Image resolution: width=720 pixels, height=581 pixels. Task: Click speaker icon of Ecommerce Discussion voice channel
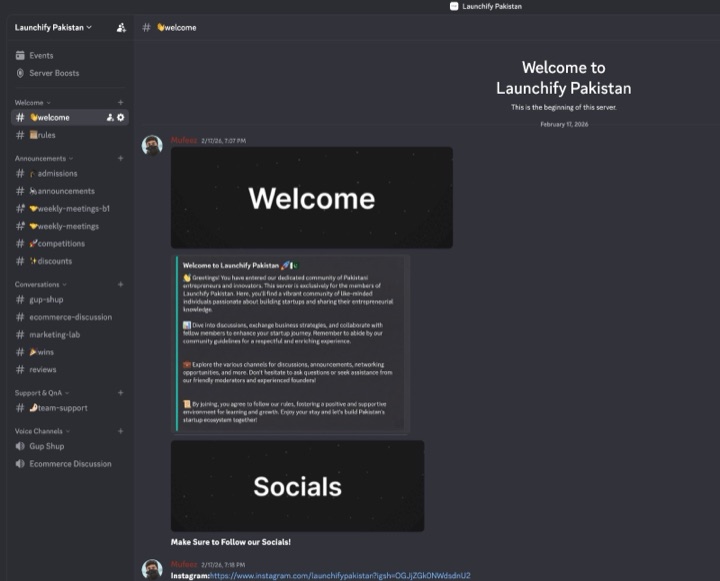pos(20,464)
